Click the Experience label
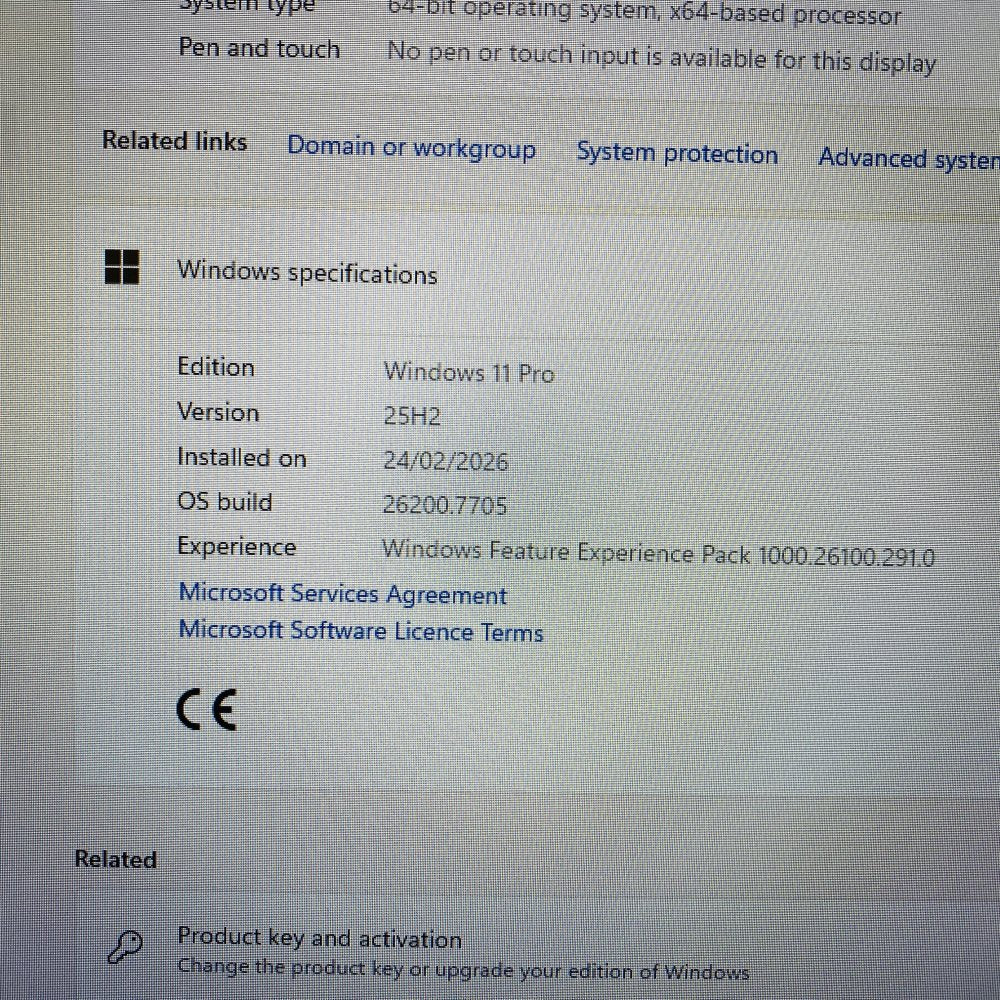 coord(237,547)
